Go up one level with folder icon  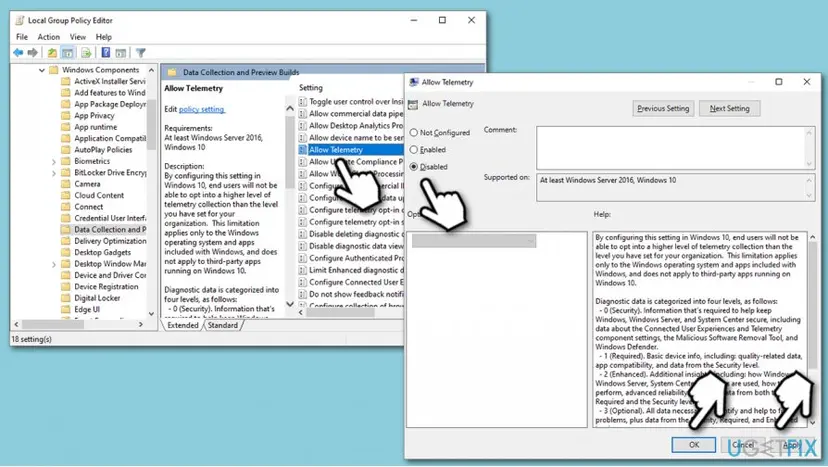click(52, 53)
